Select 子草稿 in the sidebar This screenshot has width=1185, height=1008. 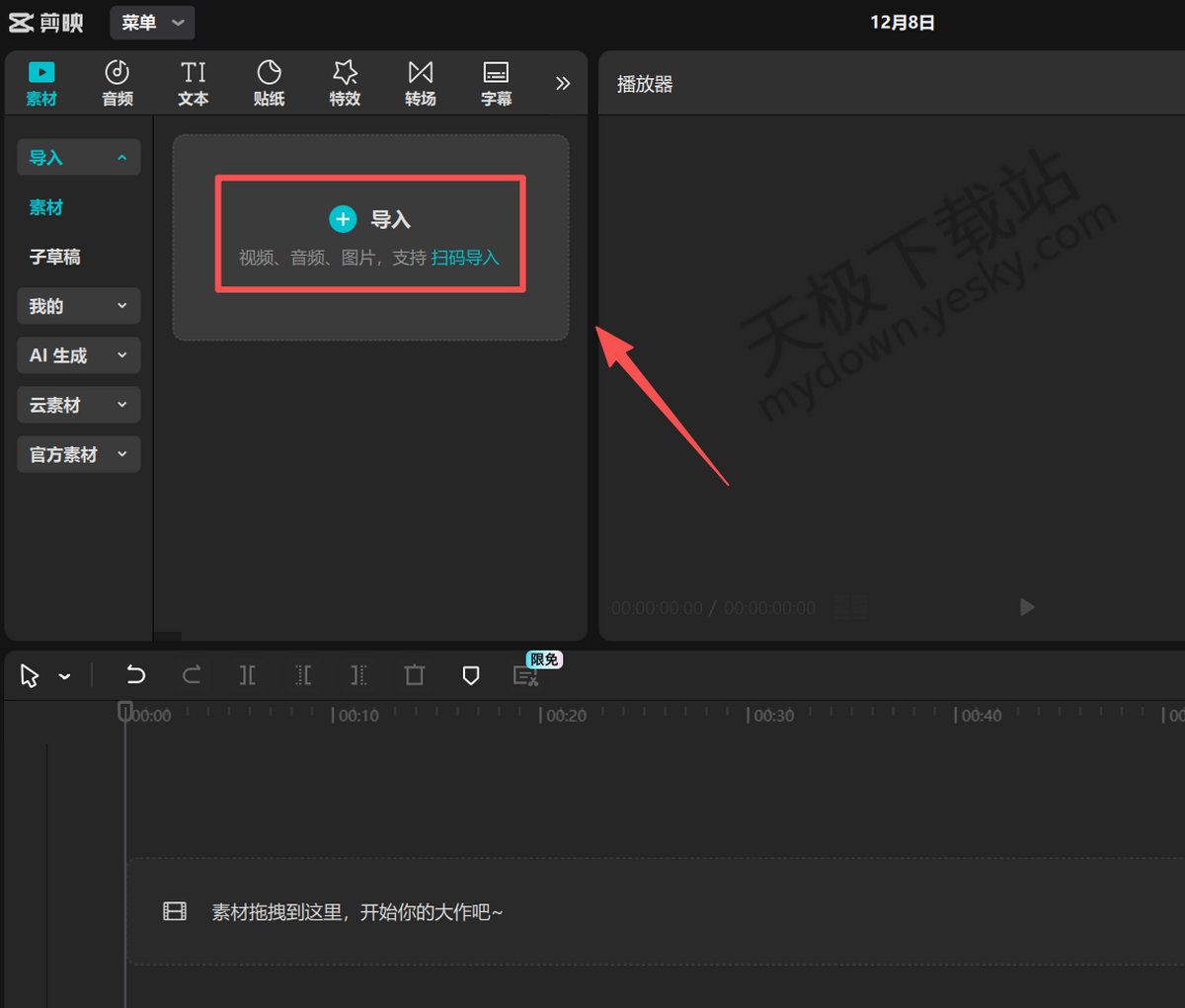[x=55, y=257]
